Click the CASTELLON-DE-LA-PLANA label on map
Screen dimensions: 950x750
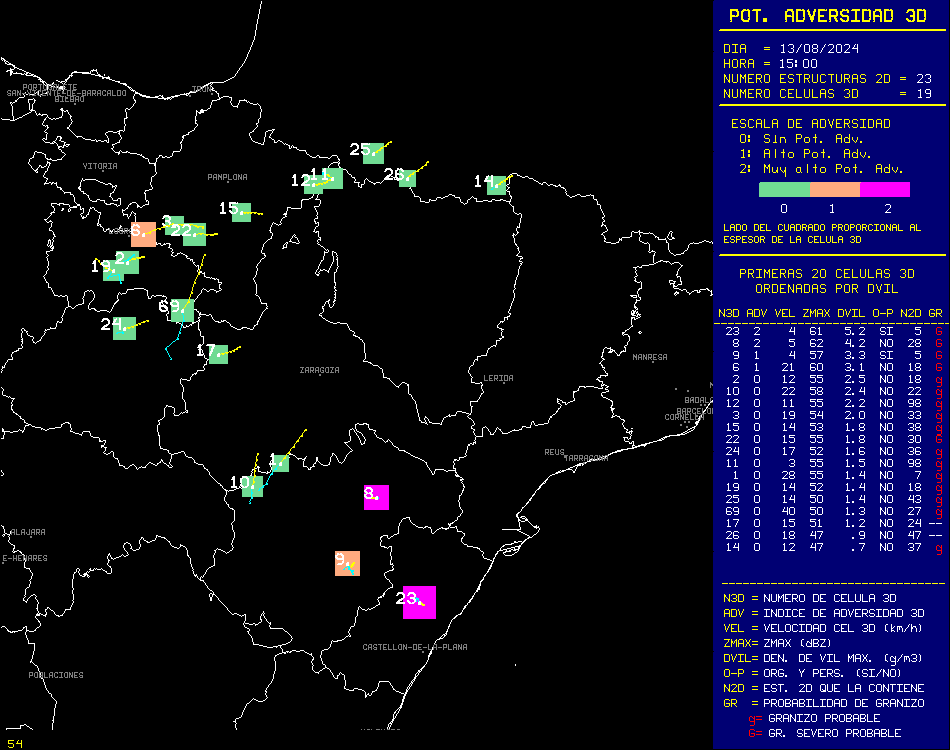coord(414,647)
